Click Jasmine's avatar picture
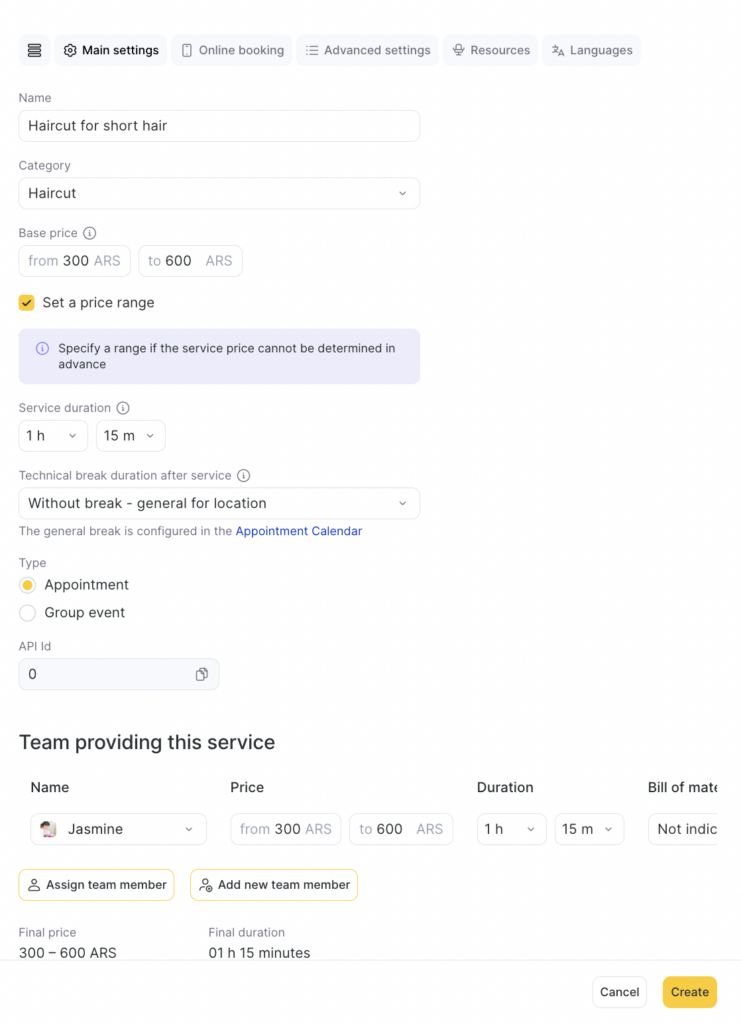Viewport: 741px width, 1024px height. click(x=48, y=829)
